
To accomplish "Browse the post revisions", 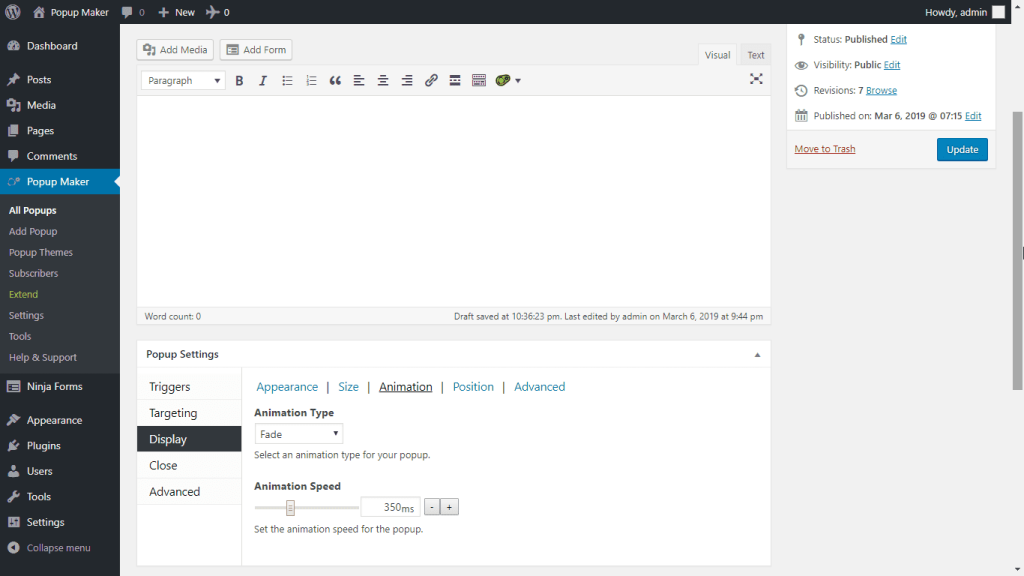I will (x=880, y=90).
